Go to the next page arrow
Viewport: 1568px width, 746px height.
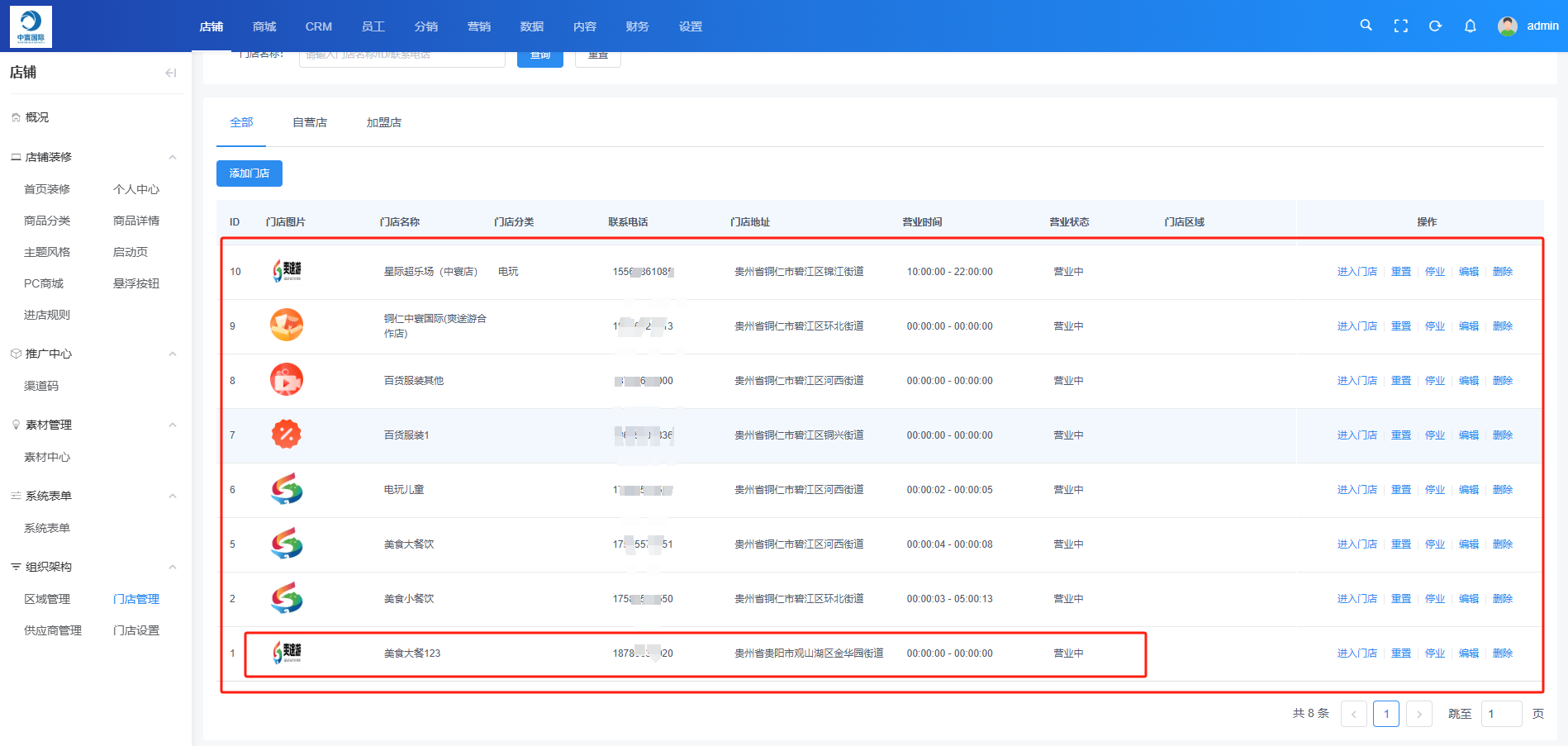[x=1419, y=714]
